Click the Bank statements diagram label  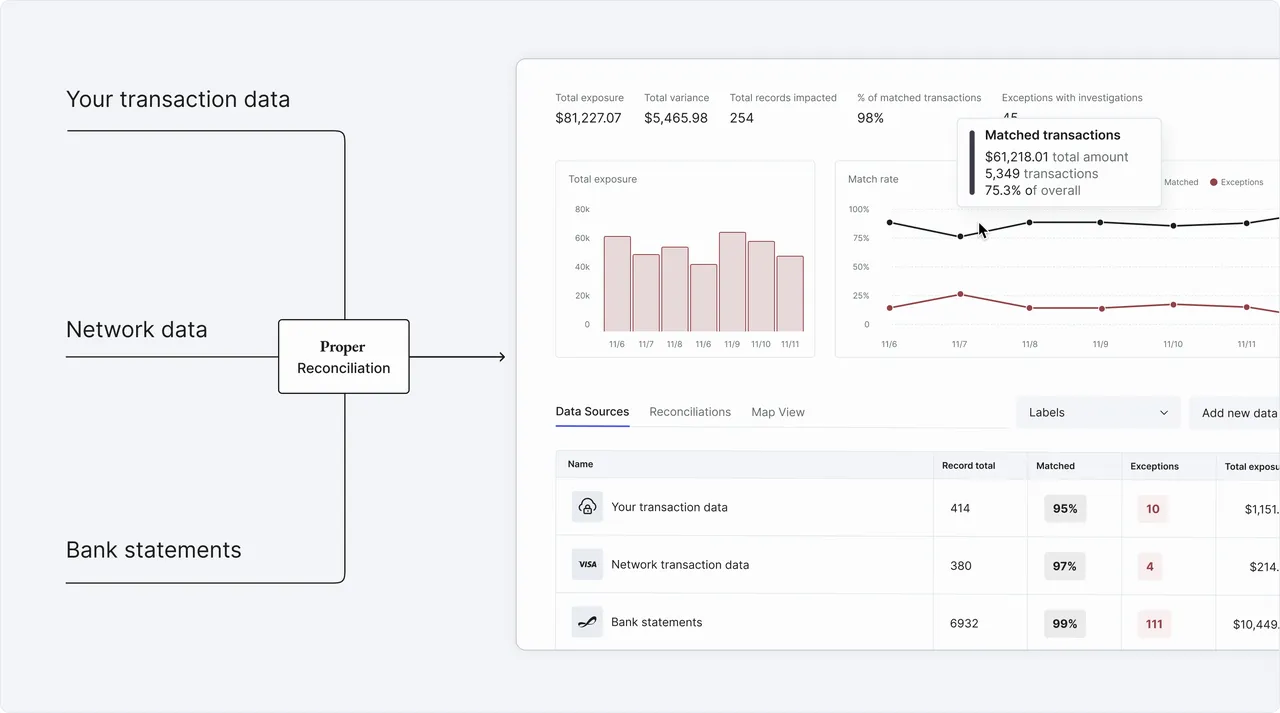(153, 550)
